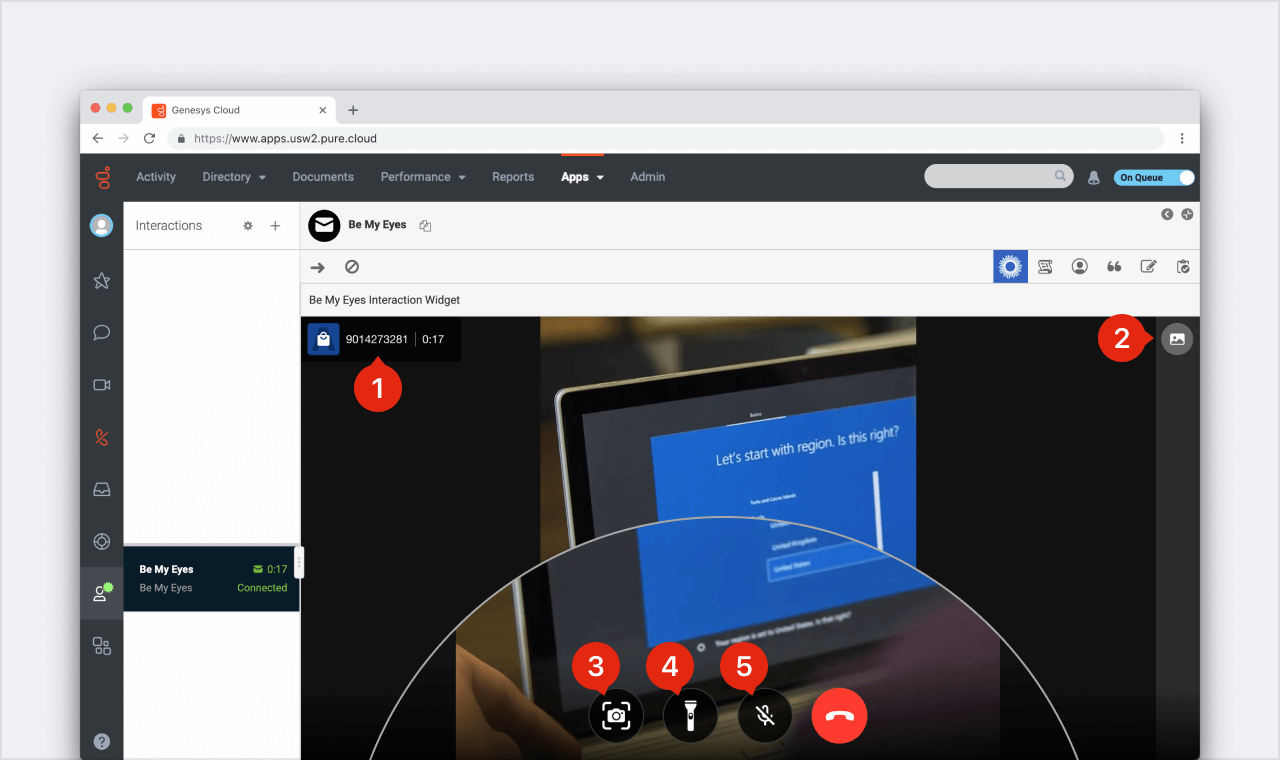Open the notes pencil icon
This screenshot has height=760, width=1280.
coord(1149,267)
